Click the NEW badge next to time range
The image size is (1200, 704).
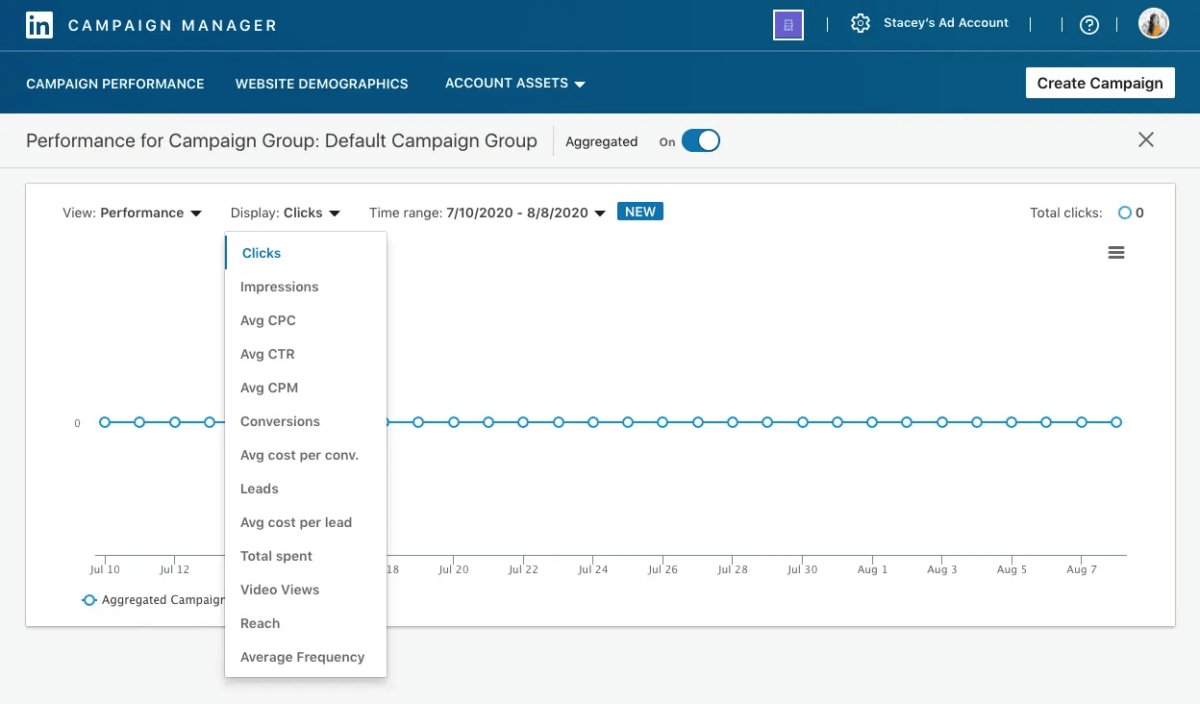click(640, 211)
